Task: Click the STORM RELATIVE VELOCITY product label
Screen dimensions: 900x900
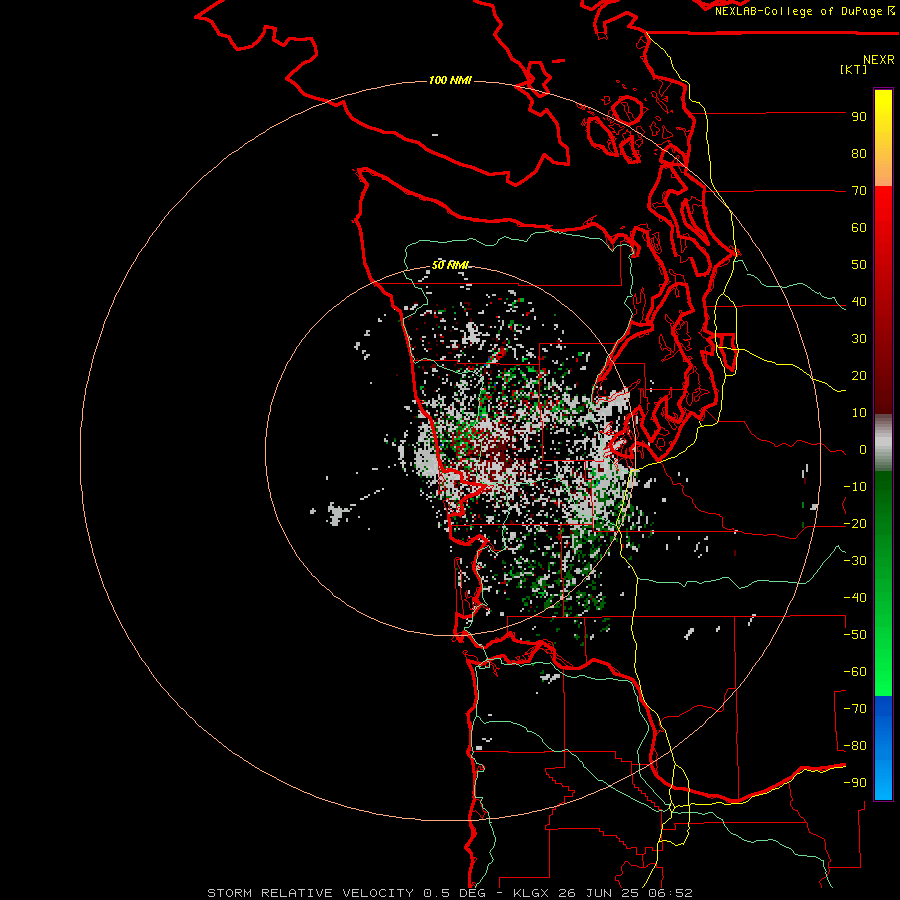Action: click(311, 893)
